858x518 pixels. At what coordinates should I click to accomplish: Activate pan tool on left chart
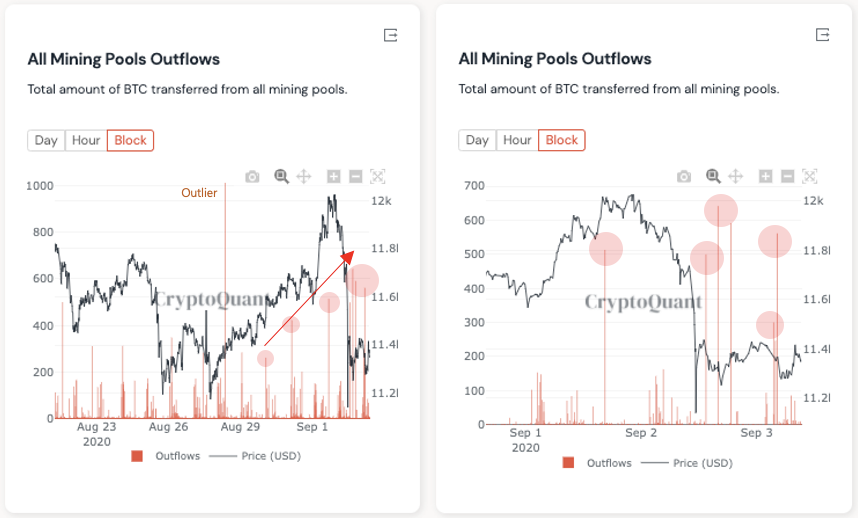304,177
